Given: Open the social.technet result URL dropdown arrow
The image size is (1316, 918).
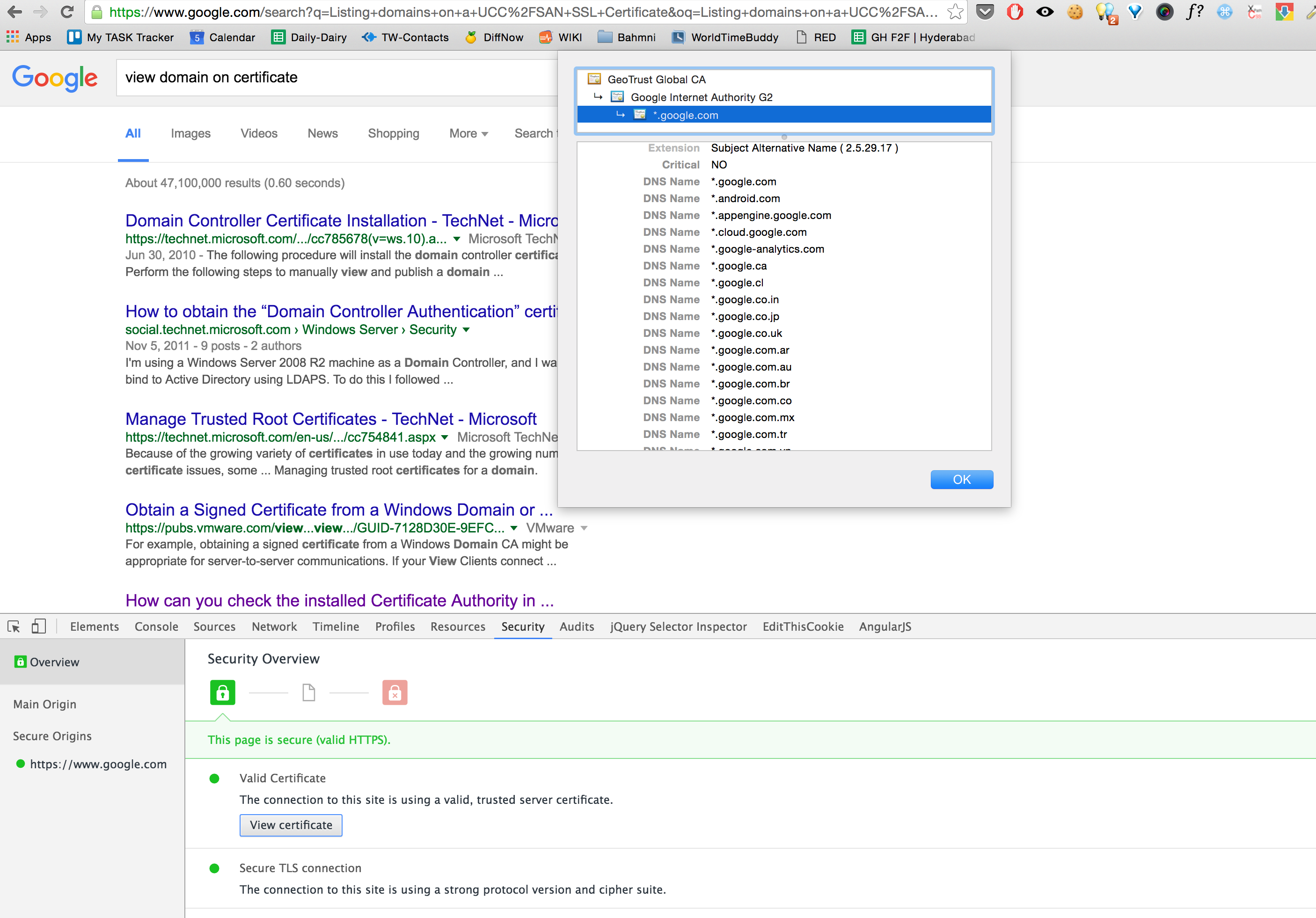Looking at the screenshot, I should tap(465, 329).
